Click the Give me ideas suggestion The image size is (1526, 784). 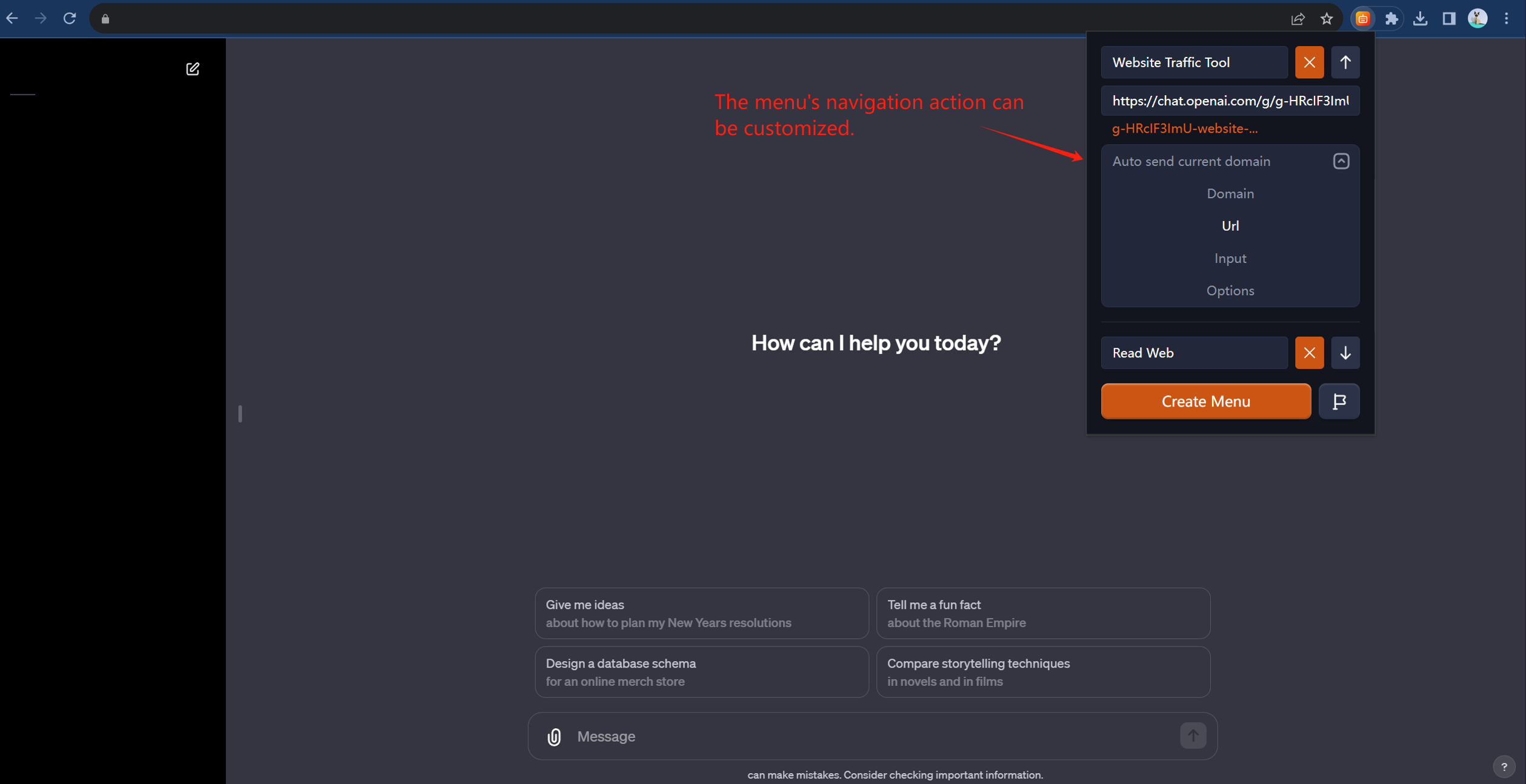click(x=701, y=613)
